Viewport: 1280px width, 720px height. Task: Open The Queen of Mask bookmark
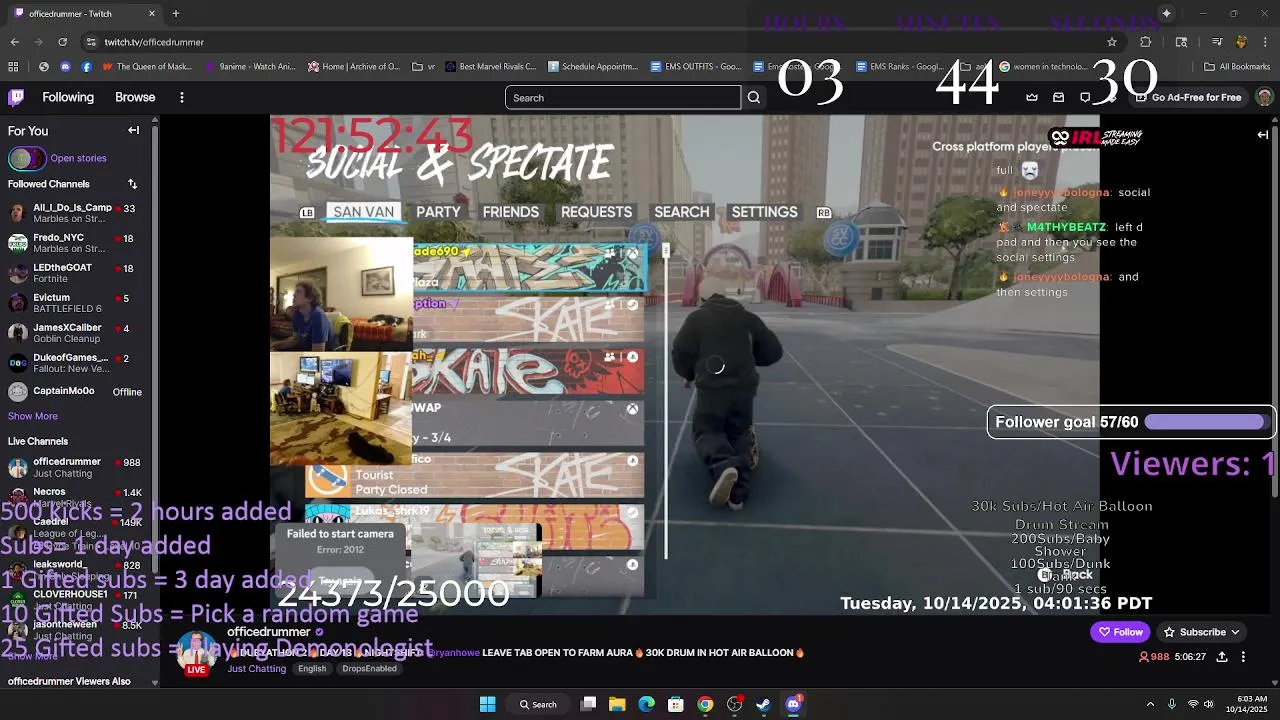[146, 67]
